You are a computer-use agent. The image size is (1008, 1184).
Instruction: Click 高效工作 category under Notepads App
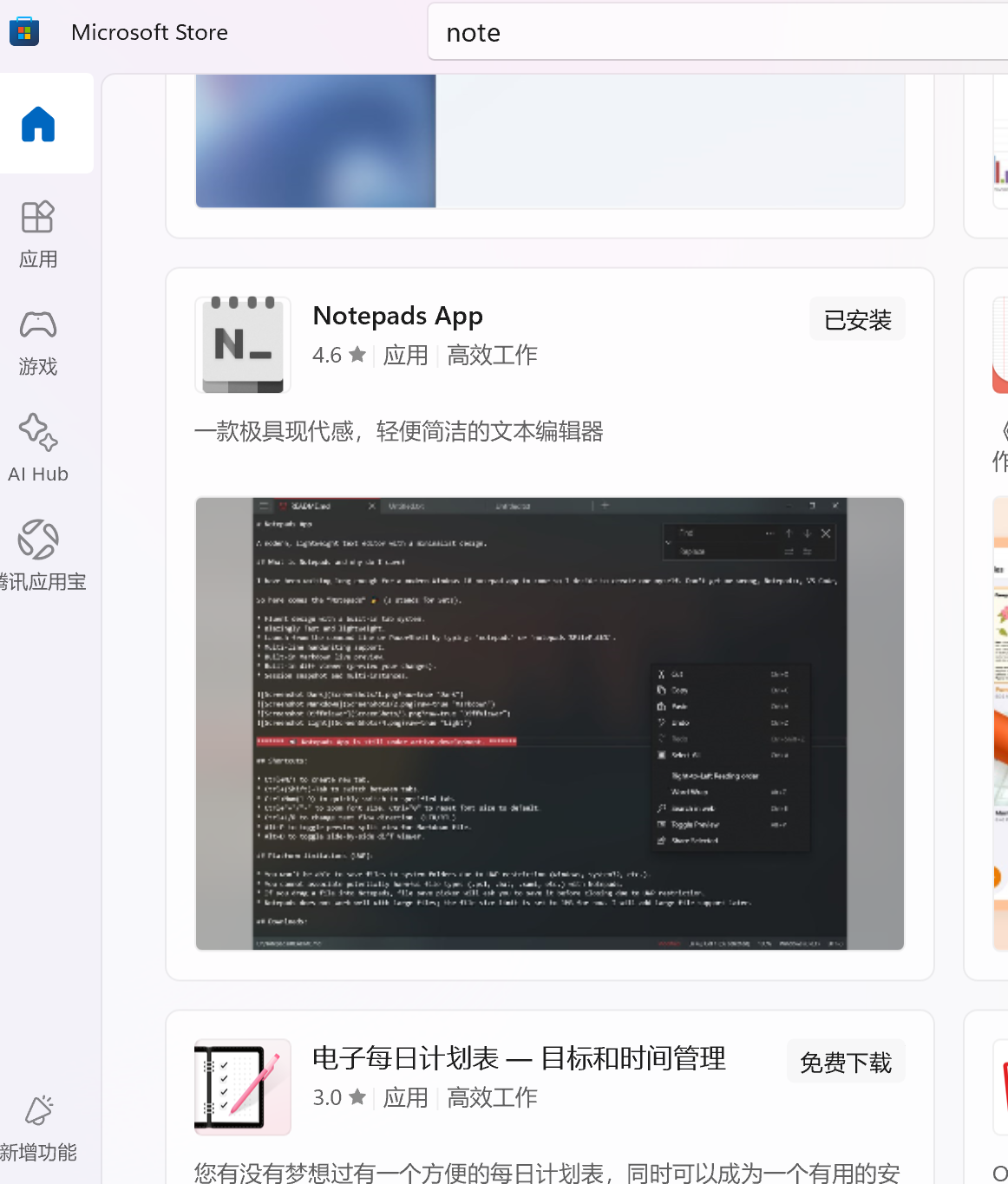pyautogui.click(x=492, y=355)
